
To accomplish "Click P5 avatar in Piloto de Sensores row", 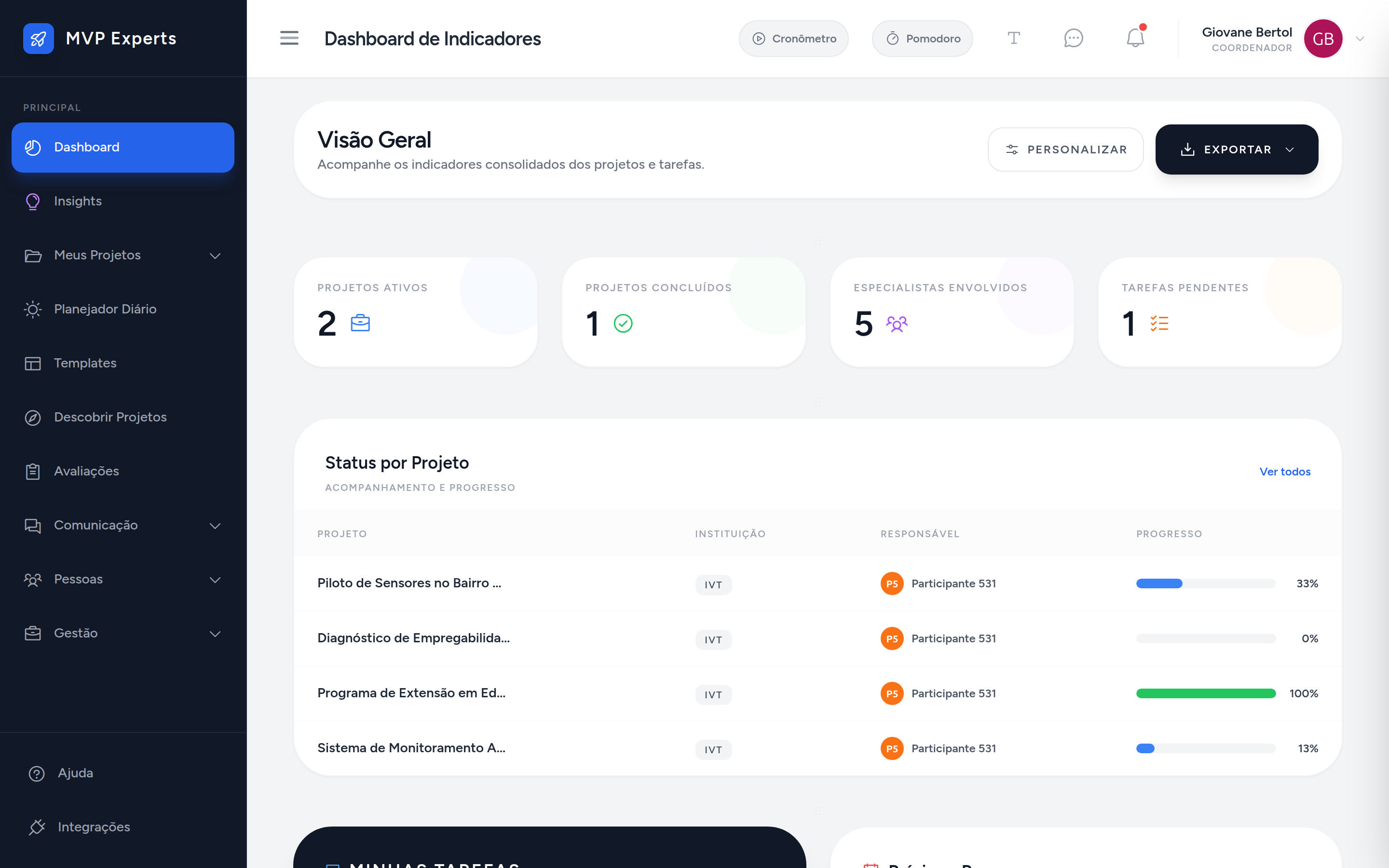I will coord(892,583).
